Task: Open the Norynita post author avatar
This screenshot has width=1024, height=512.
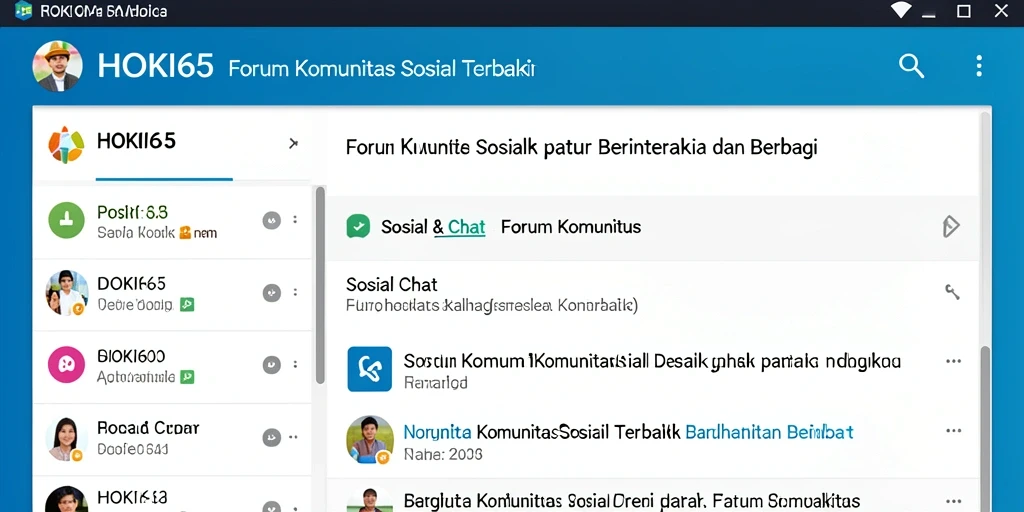Action: [x=370, y=440]
